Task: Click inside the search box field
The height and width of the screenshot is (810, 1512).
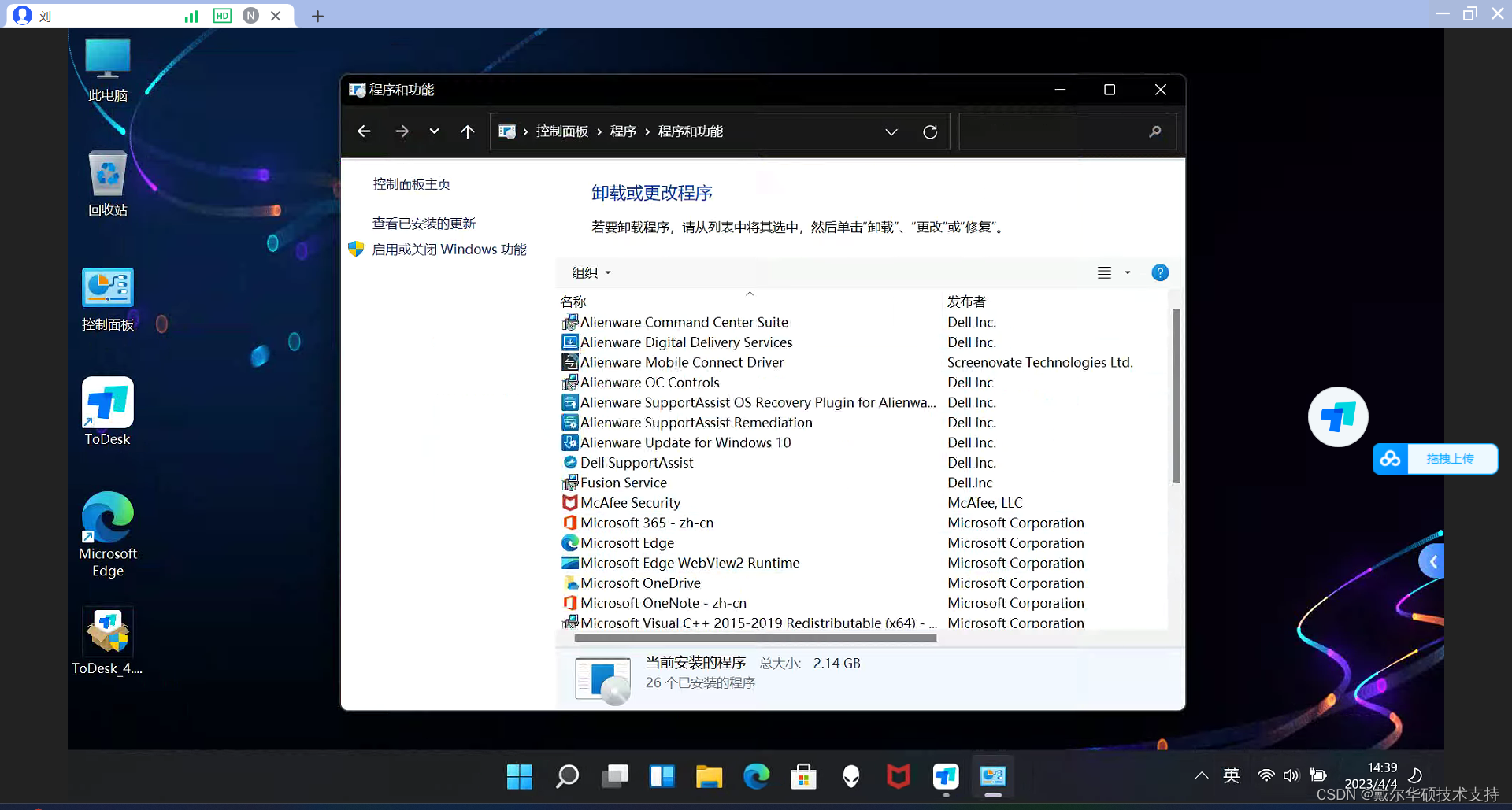Action: coord(1055,131)
